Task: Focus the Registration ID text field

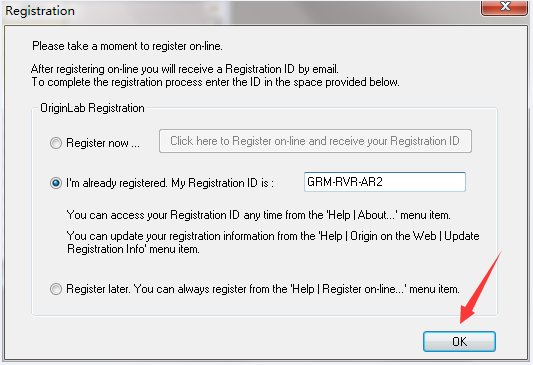Action: click(x=384, y=182)
